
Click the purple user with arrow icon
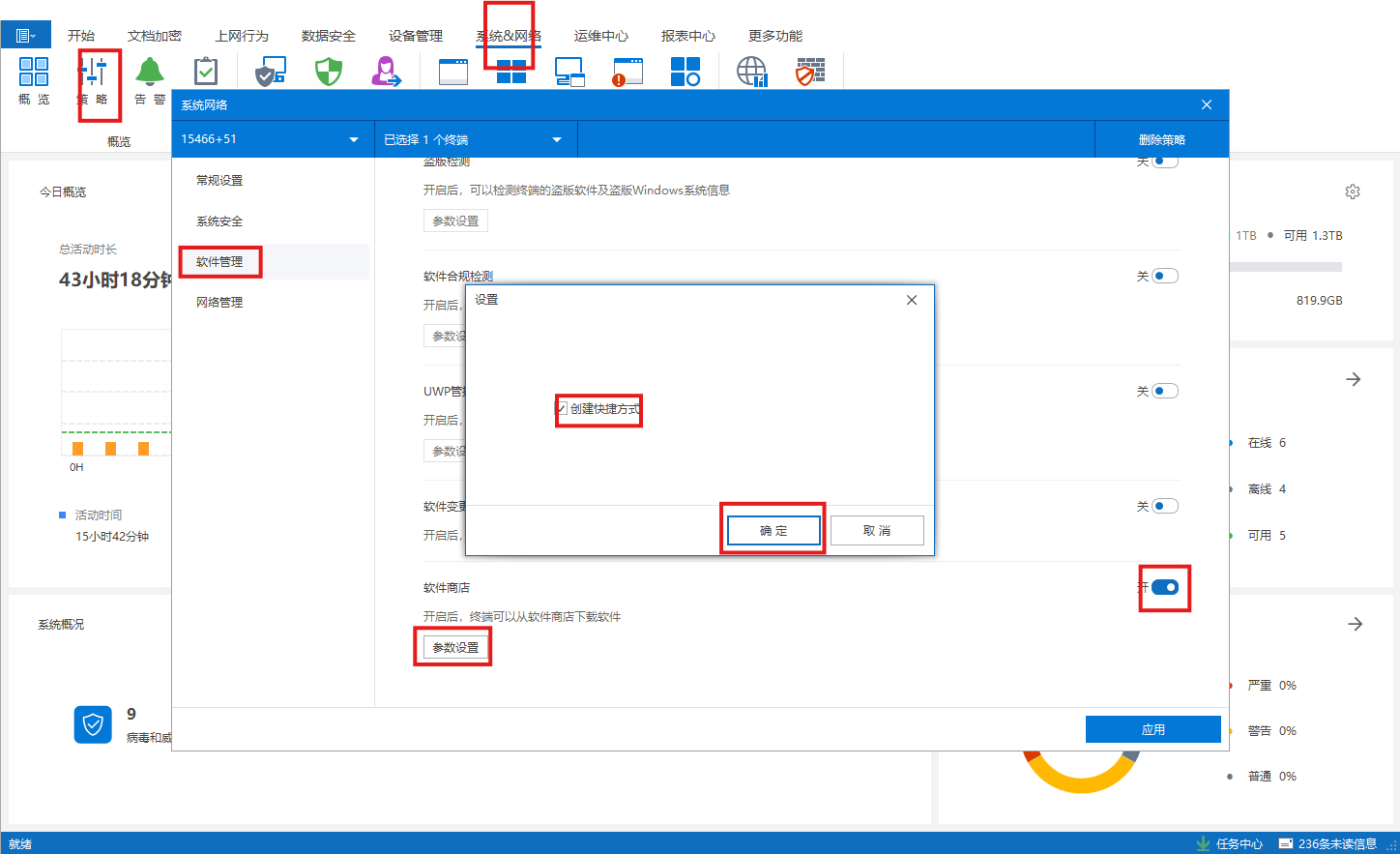point(386,72)
